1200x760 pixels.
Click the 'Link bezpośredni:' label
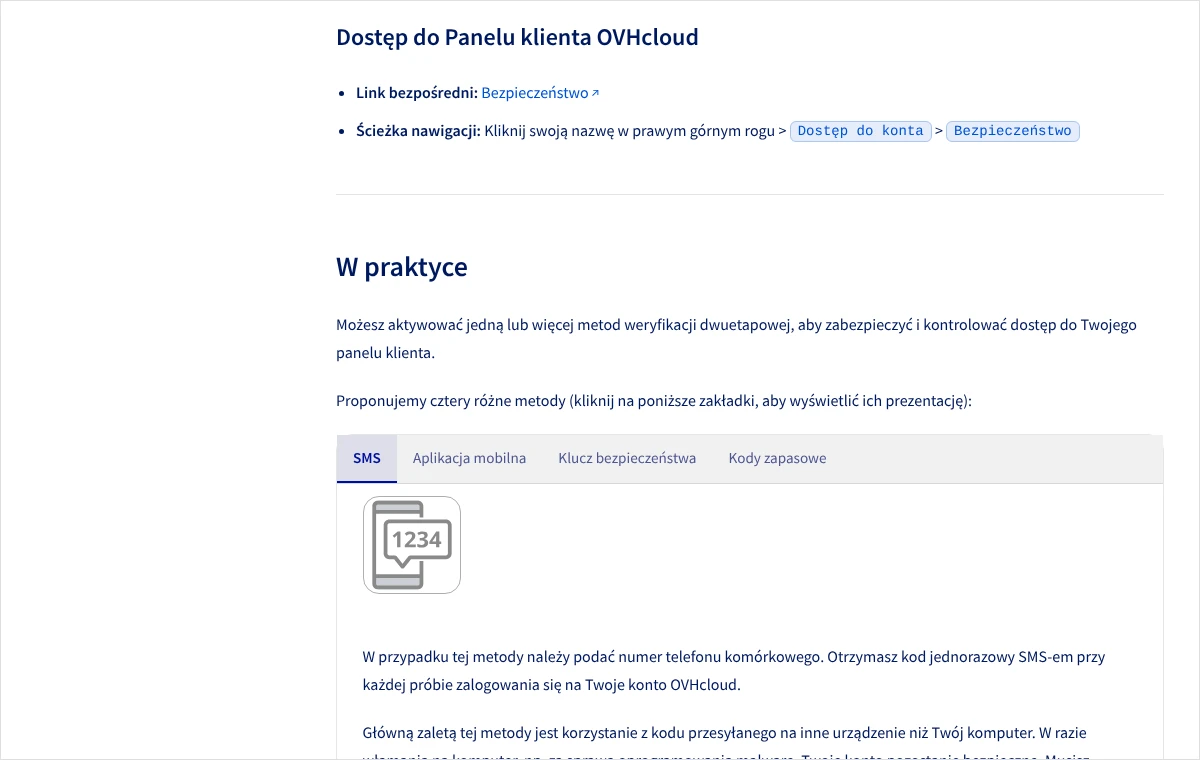(x=417, y=93)
